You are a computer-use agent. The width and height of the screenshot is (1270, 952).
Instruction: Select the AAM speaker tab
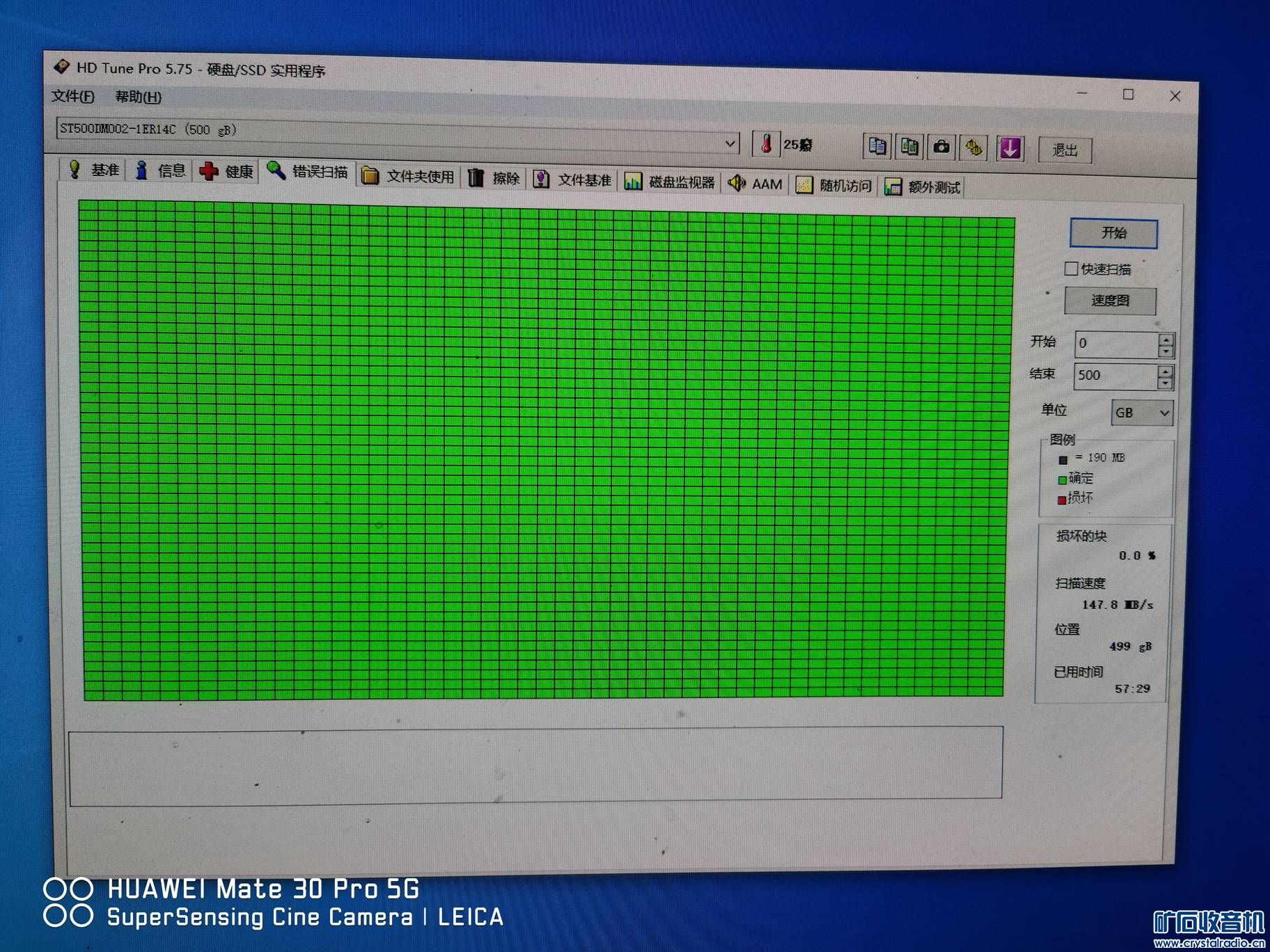pos(755,184)
